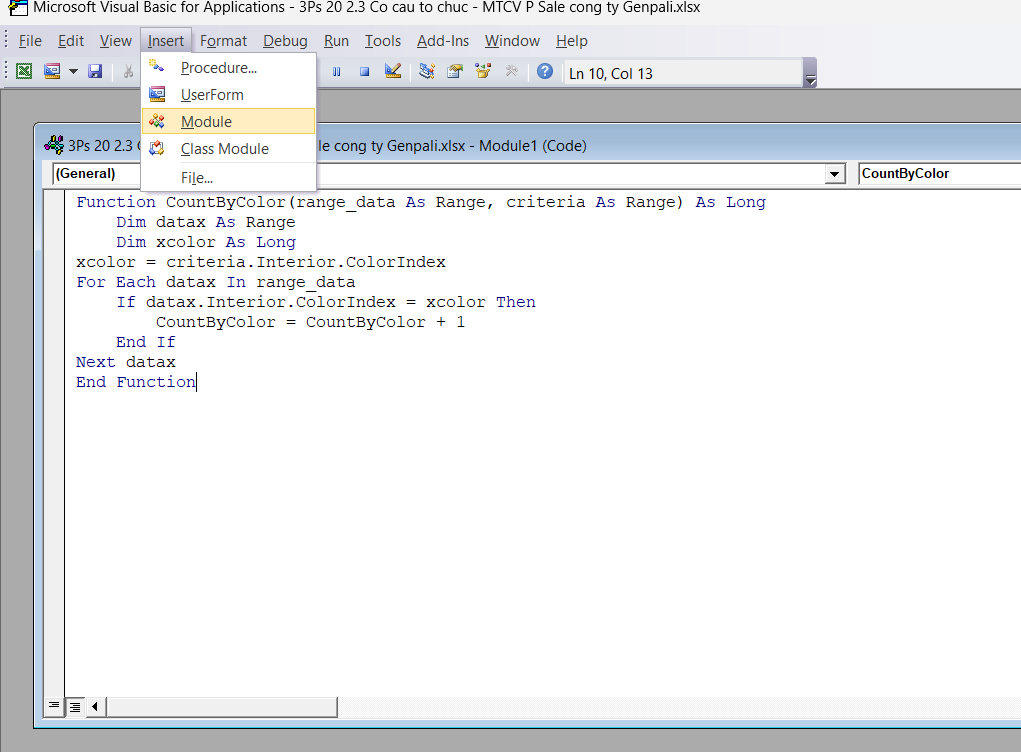Click the View Microsoft Excel icon
The image size is (1021, 752).
tap(24, 72)
